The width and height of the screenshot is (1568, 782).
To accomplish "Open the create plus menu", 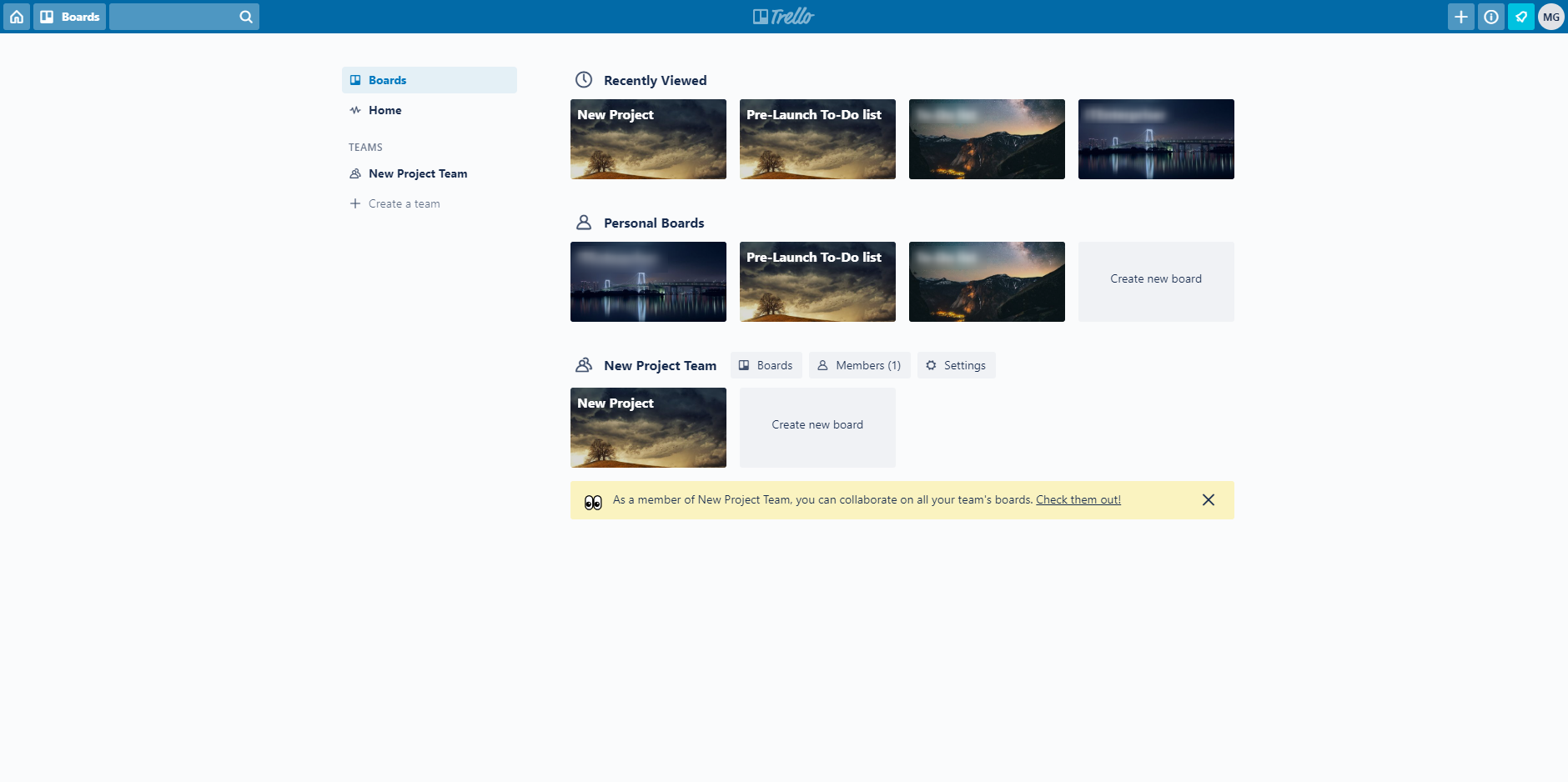I will click(1461, 17).
